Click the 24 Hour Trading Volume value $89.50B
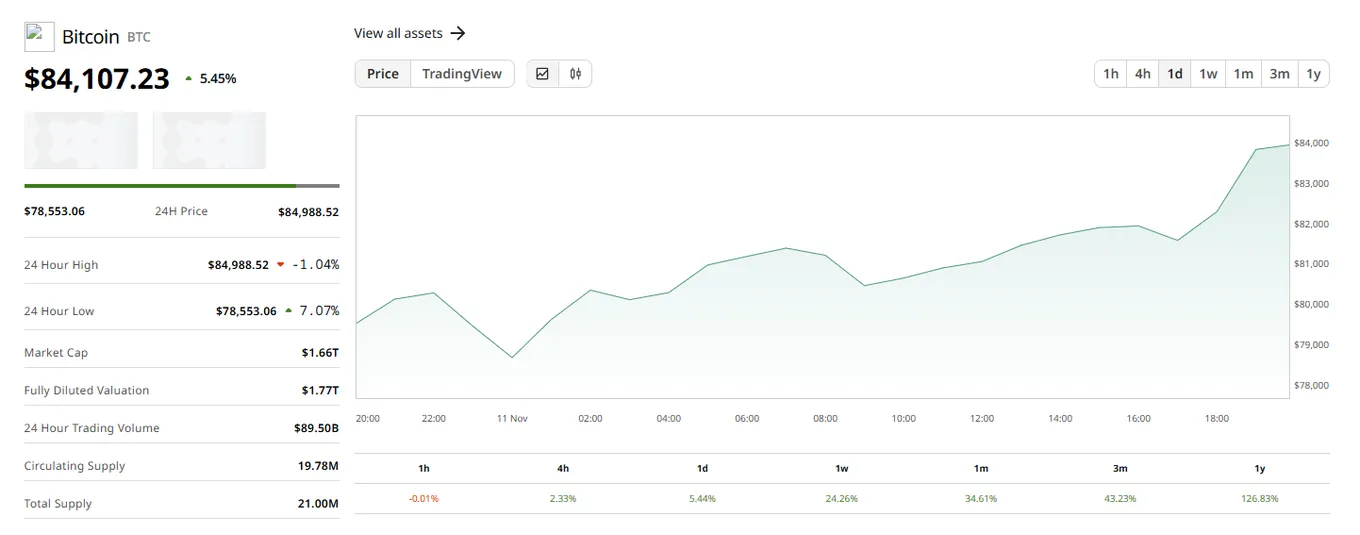Viewport: 1360px width, 535px height. pyautogui.click(x=316, y=428)
